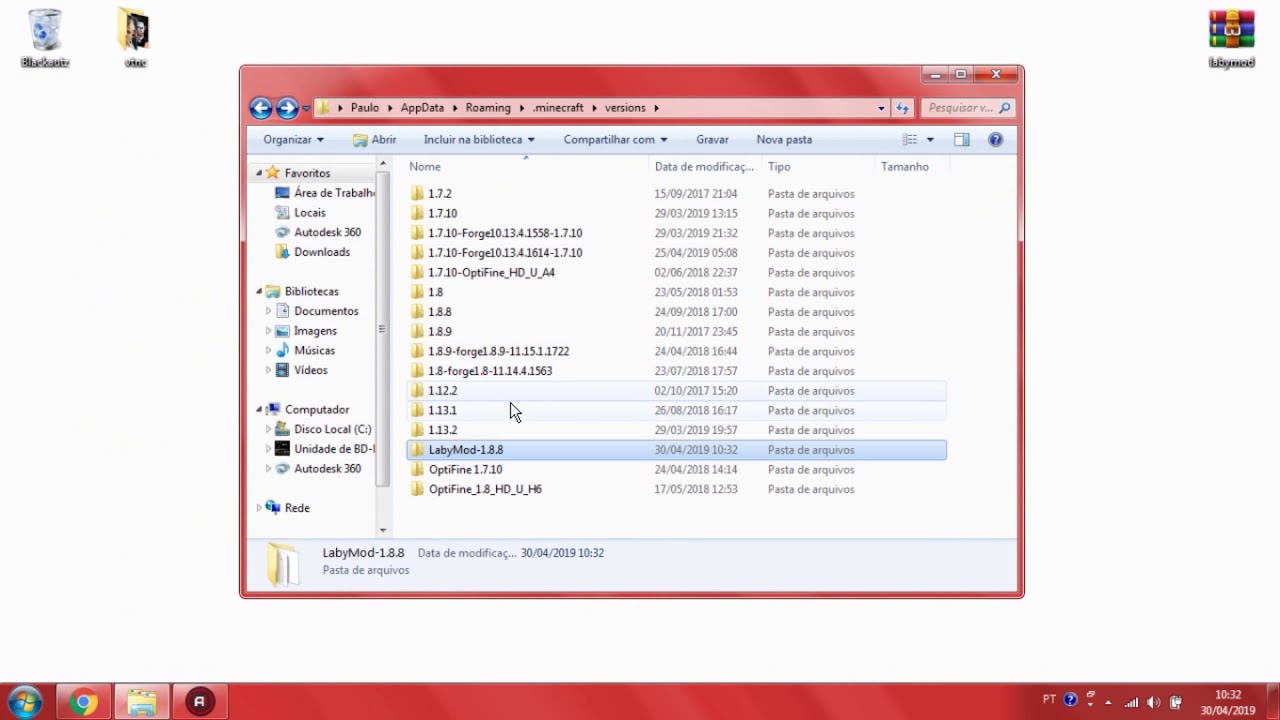Expand Disco Local (C:) node
This screenshot has height=720, width=1280.
click(268, 429)
